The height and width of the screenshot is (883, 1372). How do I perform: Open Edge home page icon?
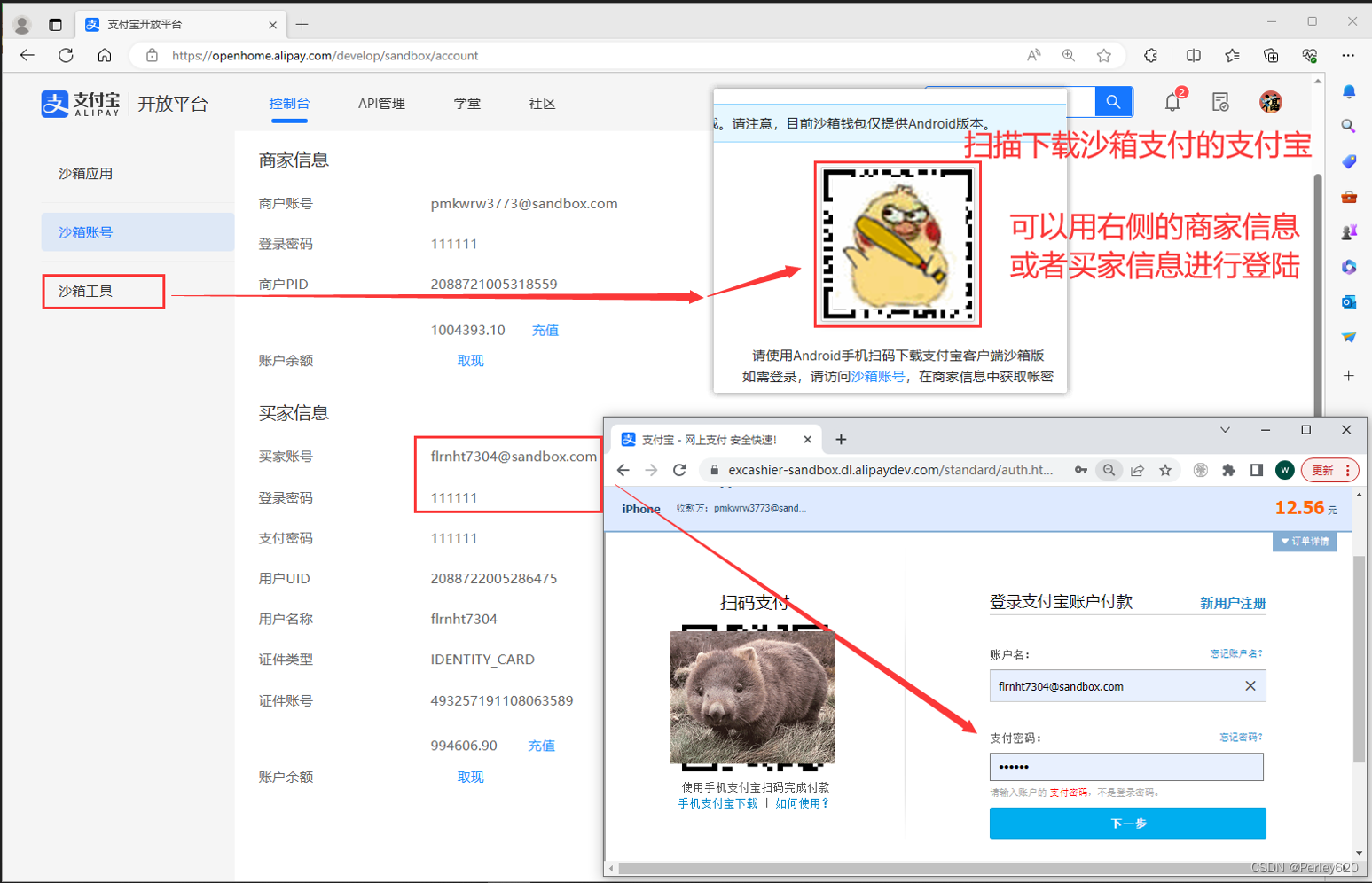[105, 55]
